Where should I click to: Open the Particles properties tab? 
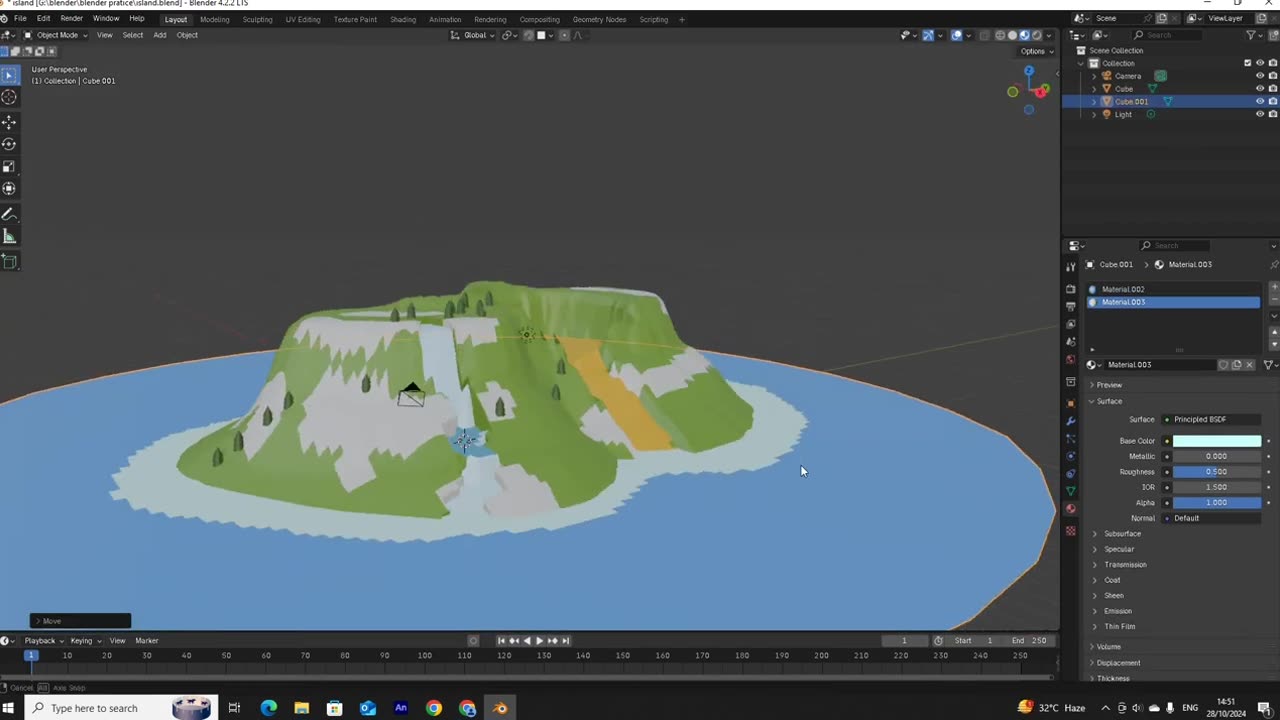point(1071,439)
